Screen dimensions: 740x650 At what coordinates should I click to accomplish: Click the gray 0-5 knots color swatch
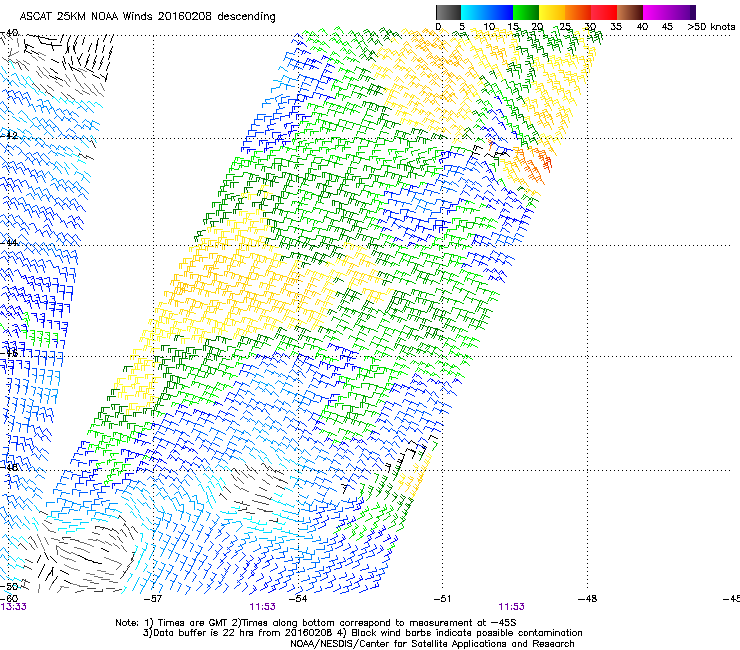(x=448, y=12)
